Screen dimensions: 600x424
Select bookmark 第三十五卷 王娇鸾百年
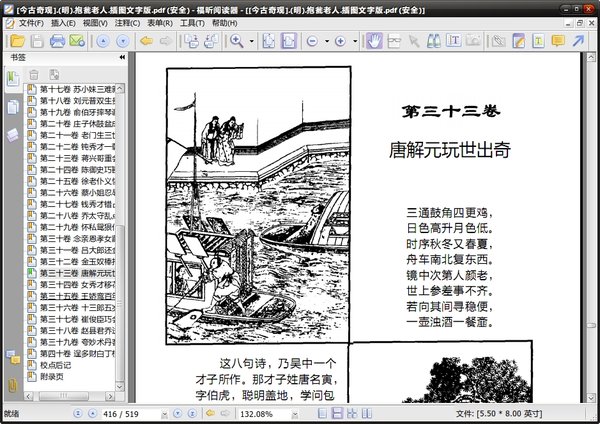click(77, 296)
